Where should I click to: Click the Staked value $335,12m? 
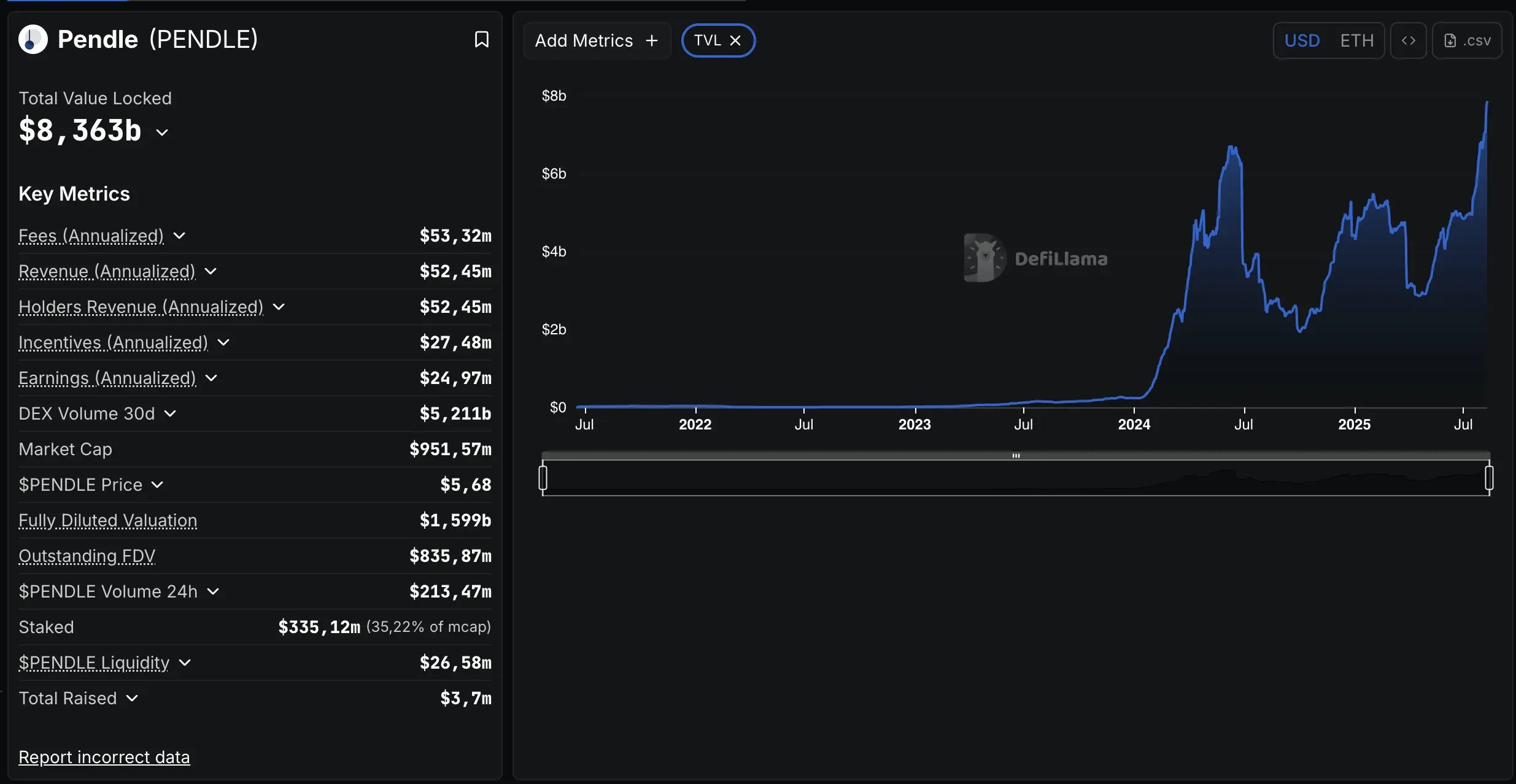point(319,627)
